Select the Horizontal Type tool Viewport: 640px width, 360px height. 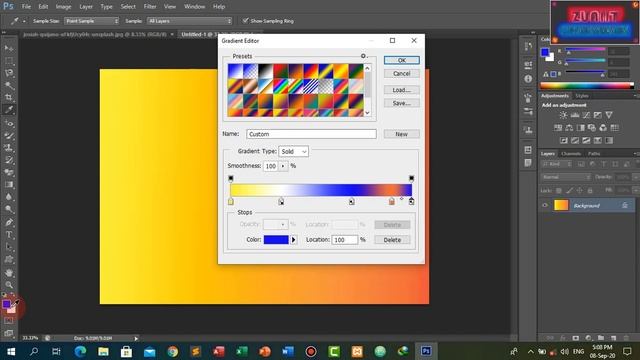point(9,235)
